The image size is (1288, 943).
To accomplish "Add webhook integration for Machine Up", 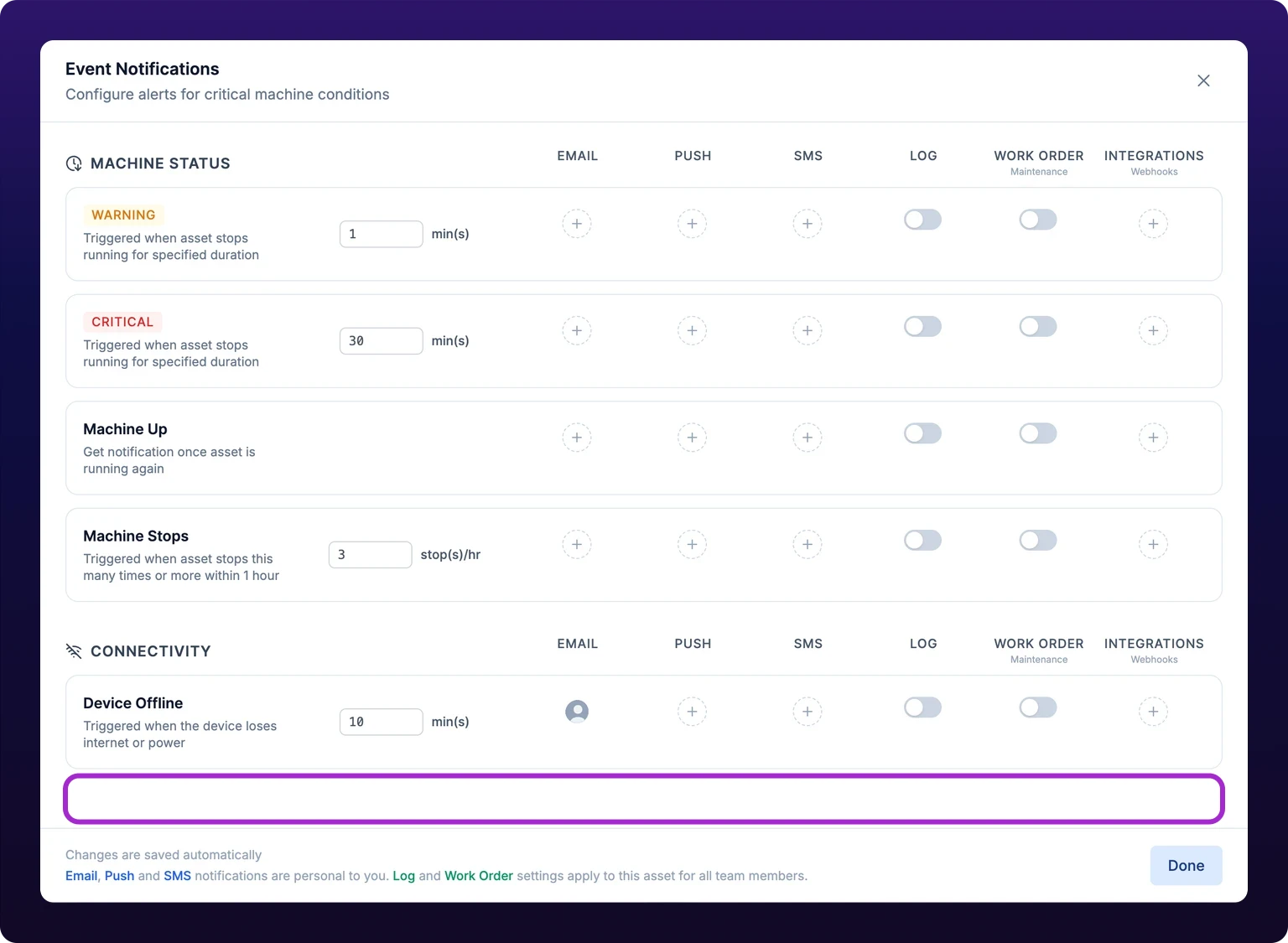I will [x=1153, y=438].
